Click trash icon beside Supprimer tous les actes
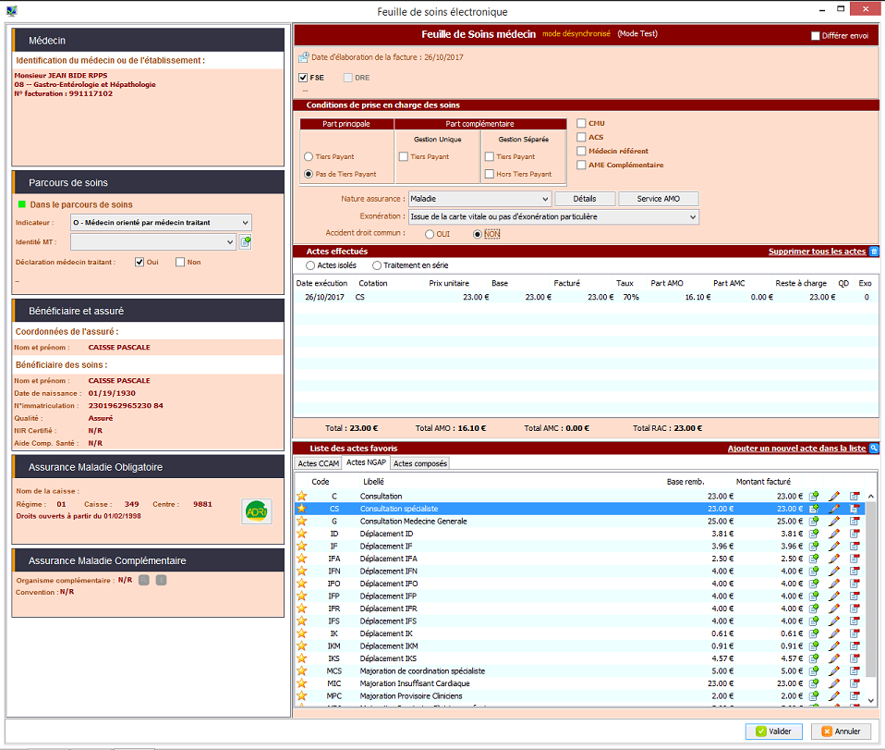The image size is (885, 750). tap(874, 252)
